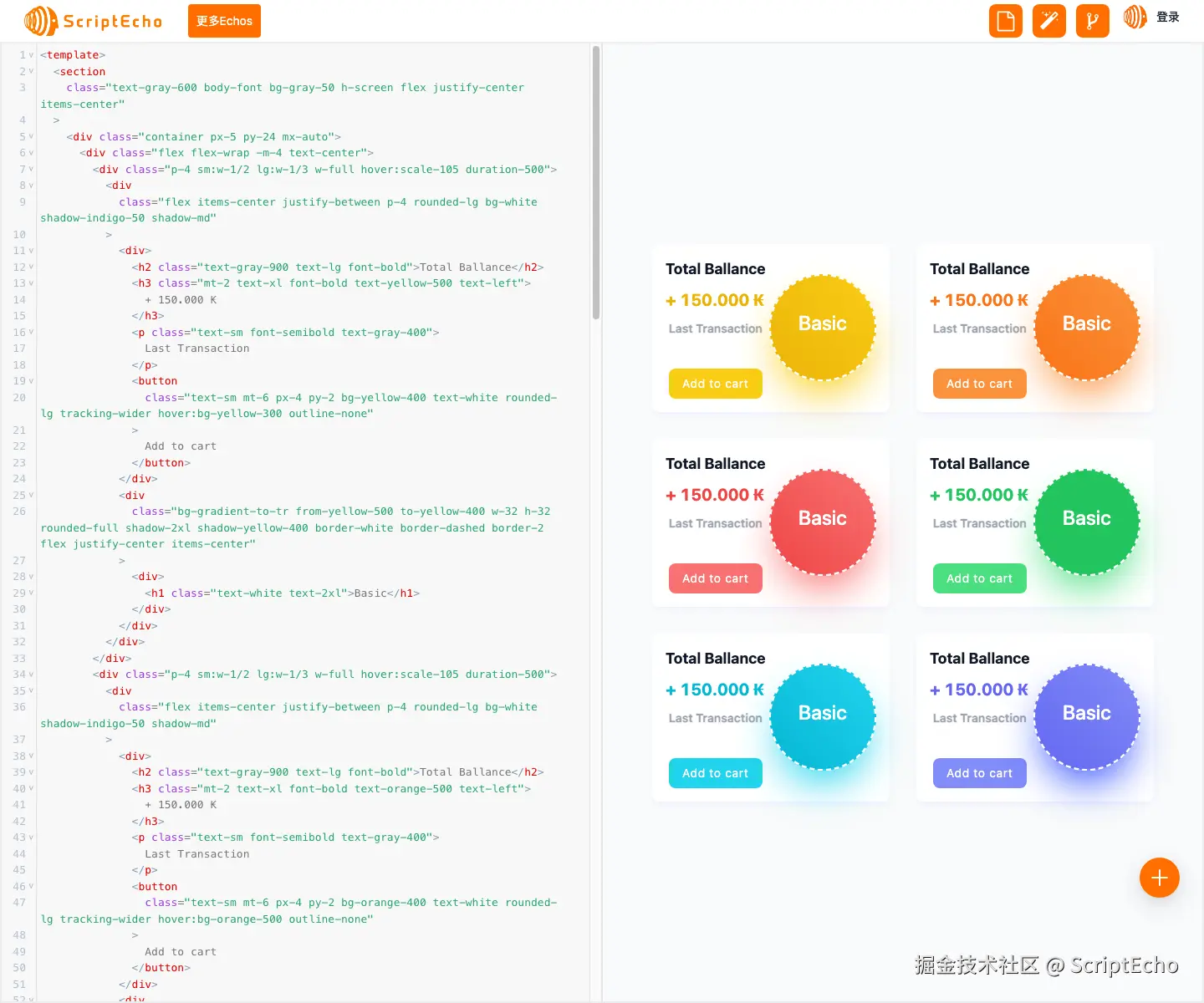Click the green Basic circle badge
The height and width of the screenshot is (1003, 1204).
1087,522
